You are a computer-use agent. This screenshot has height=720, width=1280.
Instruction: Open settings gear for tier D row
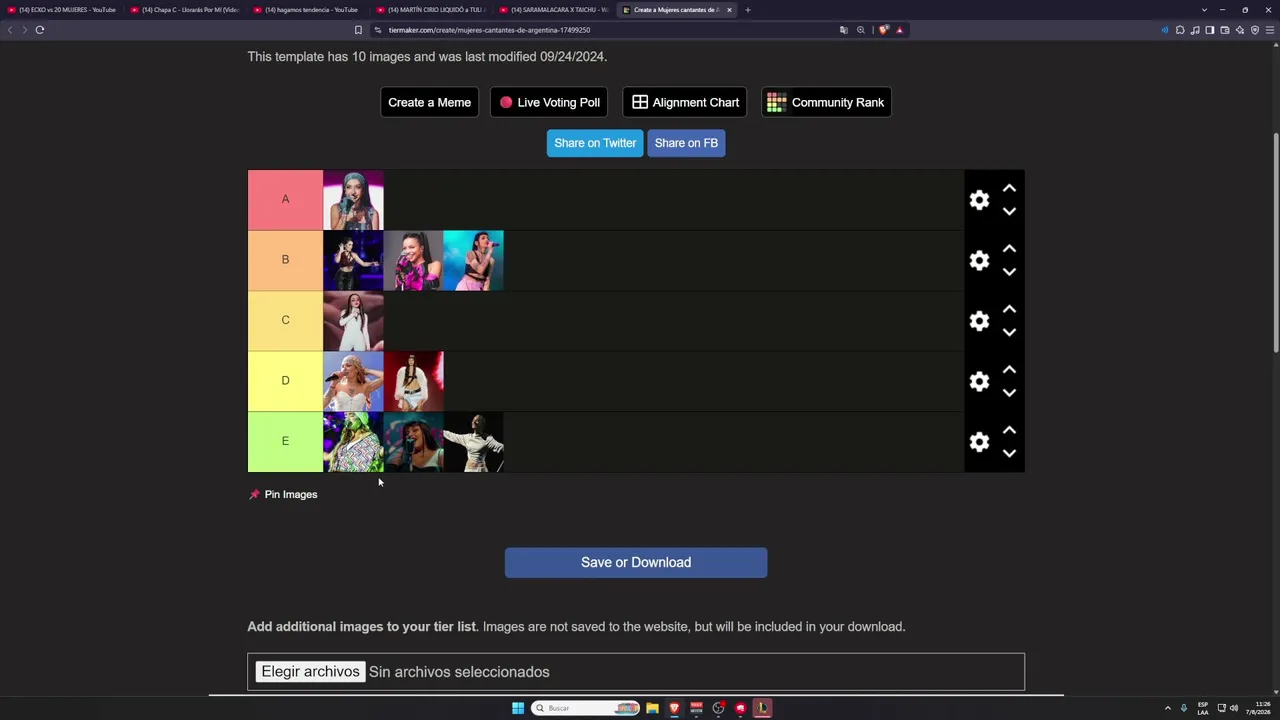[979, 381]
